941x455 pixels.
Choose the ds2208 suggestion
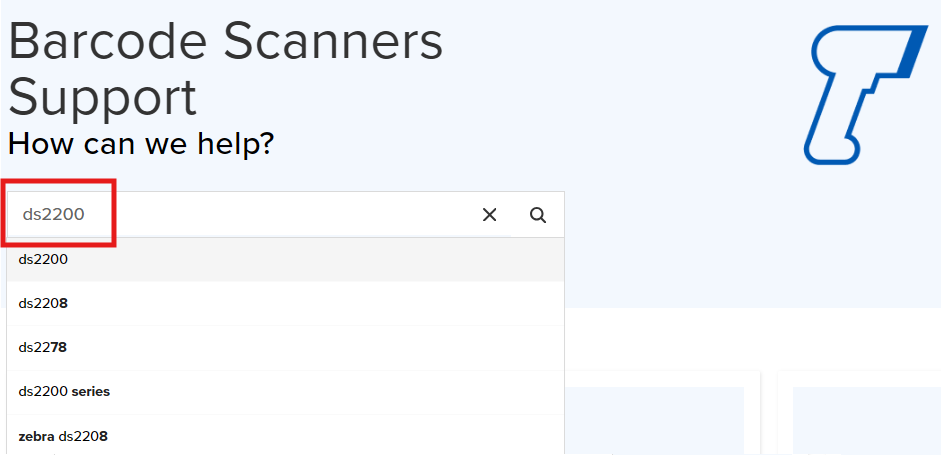43,303
